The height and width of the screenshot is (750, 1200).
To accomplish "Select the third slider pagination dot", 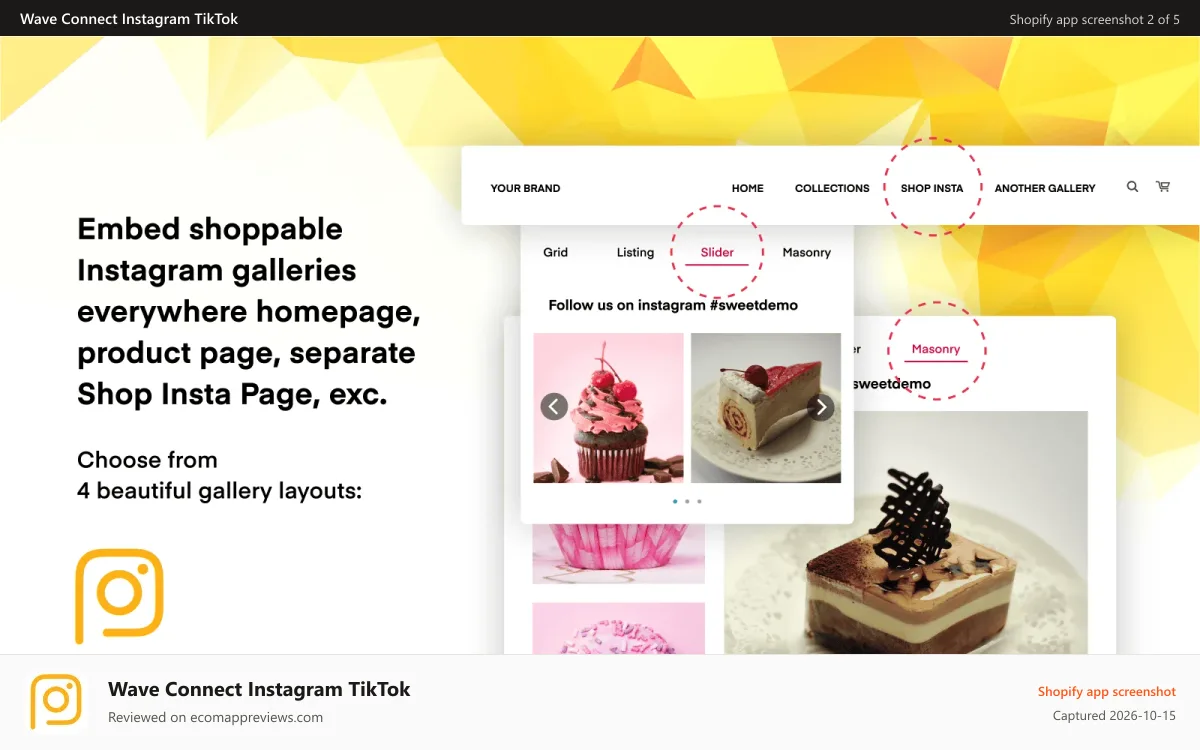I will point(699,501).
